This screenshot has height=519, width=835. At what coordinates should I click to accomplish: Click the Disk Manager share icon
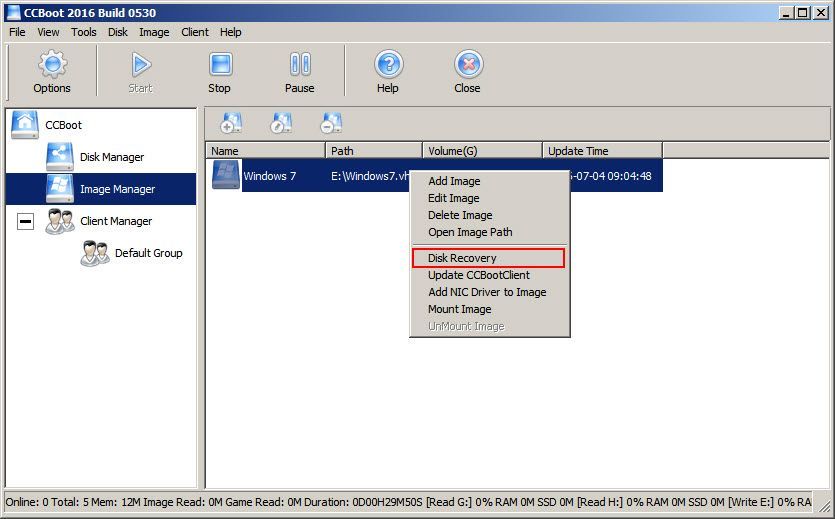point(60,156)
